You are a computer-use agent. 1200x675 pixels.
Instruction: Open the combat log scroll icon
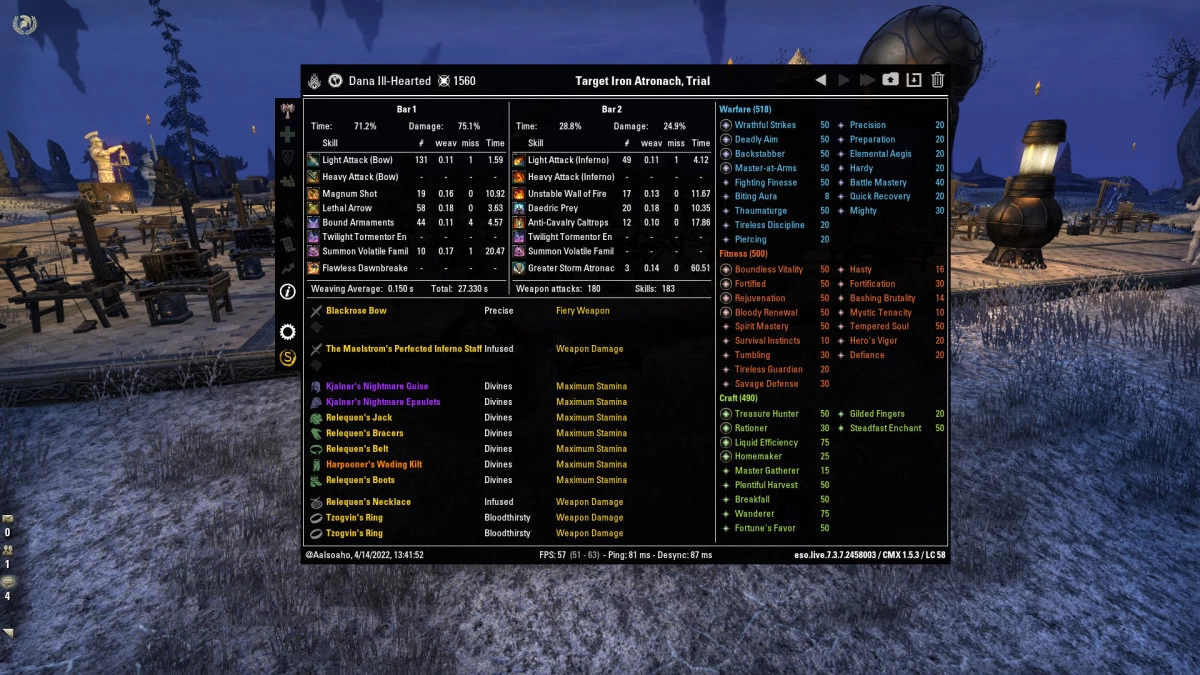pos(288,244)
